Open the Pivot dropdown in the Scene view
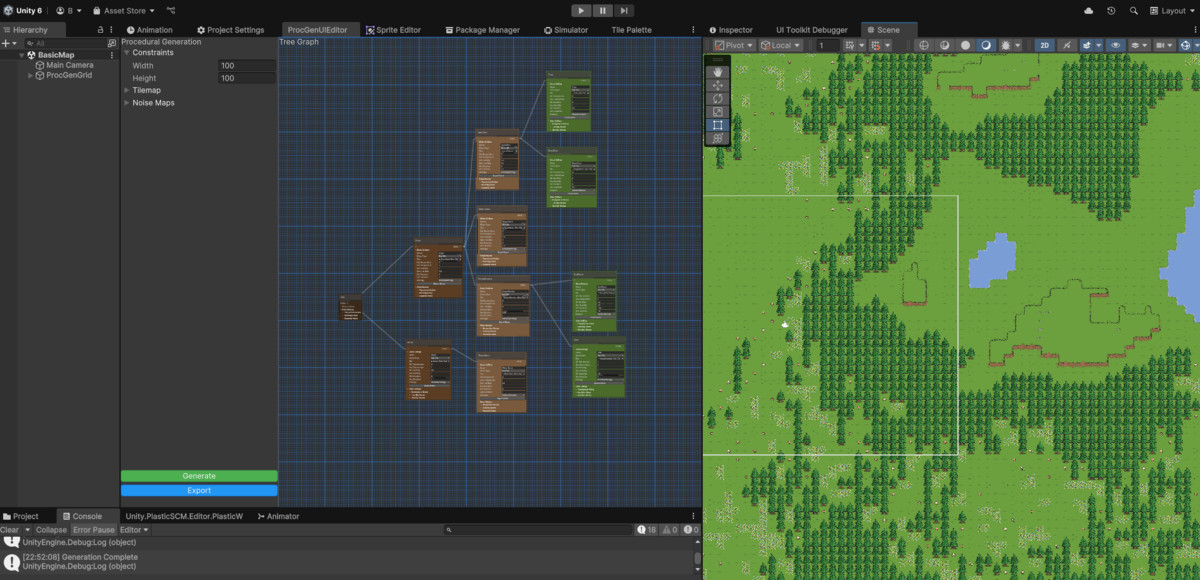The height and width of the screenshot is (580, 1200). coord(733,45)
